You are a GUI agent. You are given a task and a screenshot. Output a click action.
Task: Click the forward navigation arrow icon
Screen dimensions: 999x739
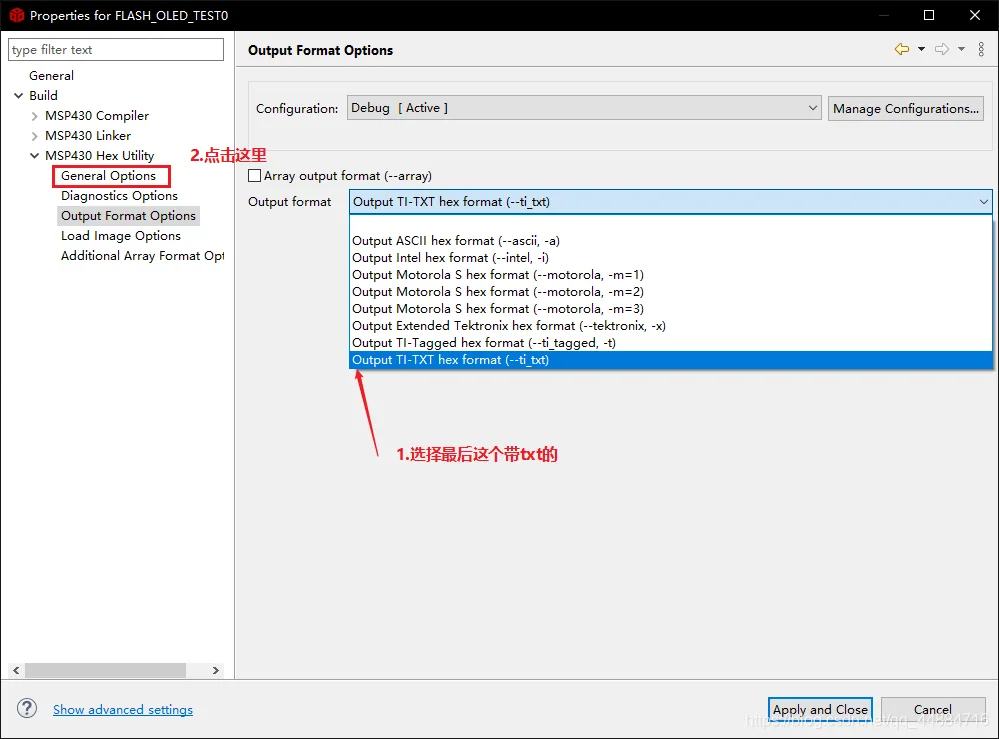point(942,49)
